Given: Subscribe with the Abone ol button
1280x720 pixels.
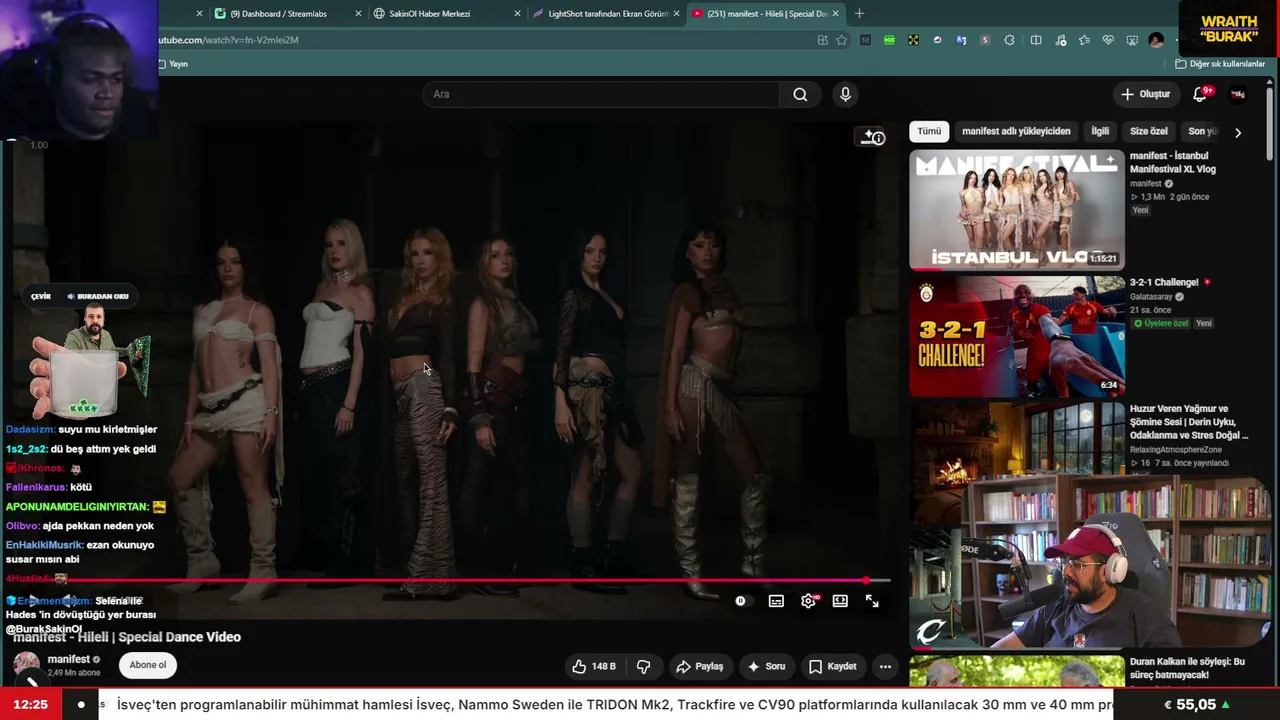Looking at the screenshot, I should 148,665.
